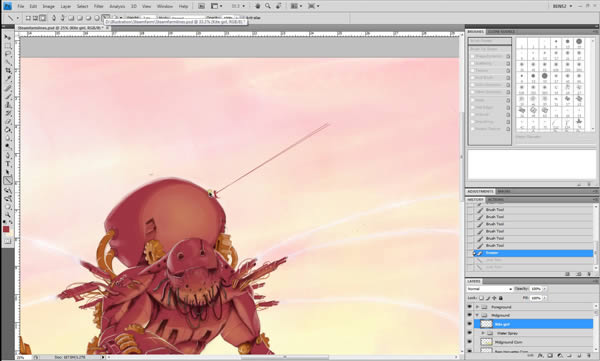This screenshot has height=361, width=600.
Task: Click Rotate View icon in application bar
Action: pyautogui.click(x=279, y=6)
